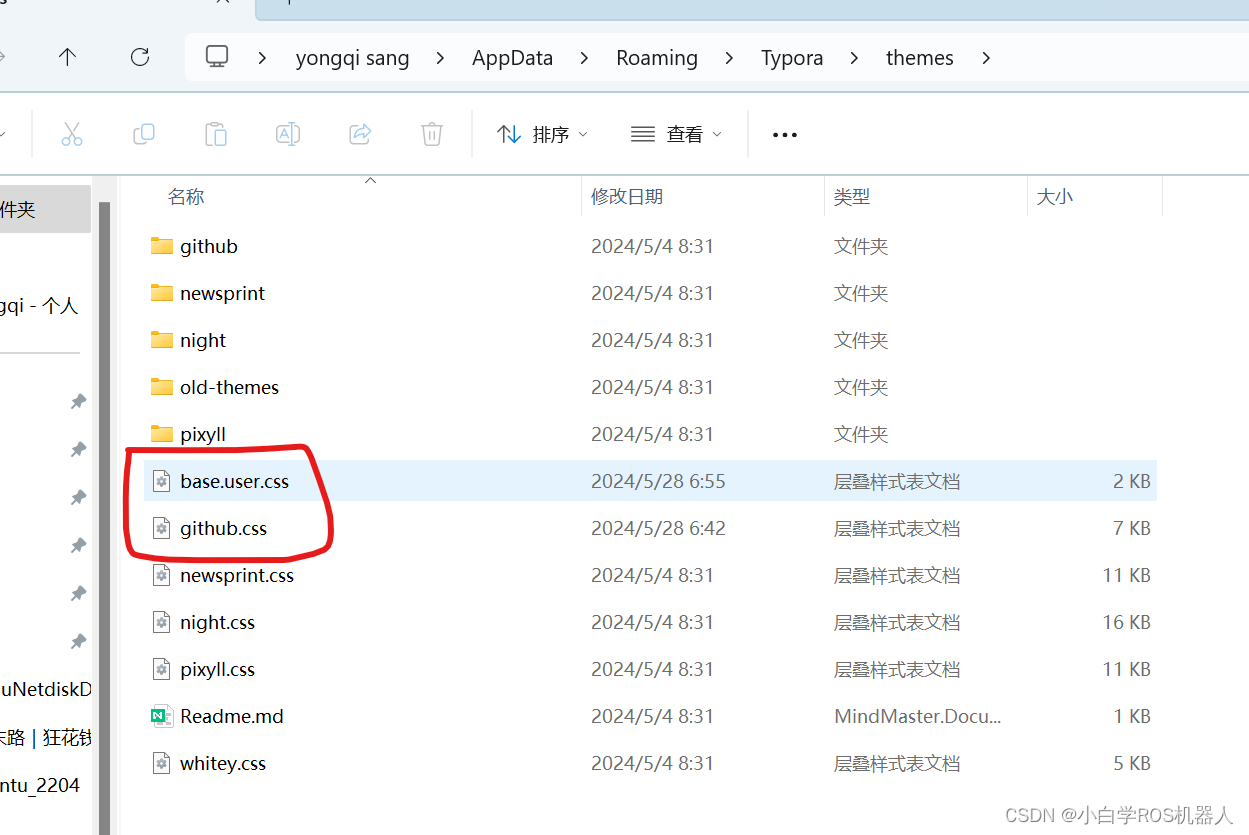Click the Delete trash can icon
Image resolution: width=1249 pixels, height=835 pixels.
pyautogui.click(x=432, y=134)
